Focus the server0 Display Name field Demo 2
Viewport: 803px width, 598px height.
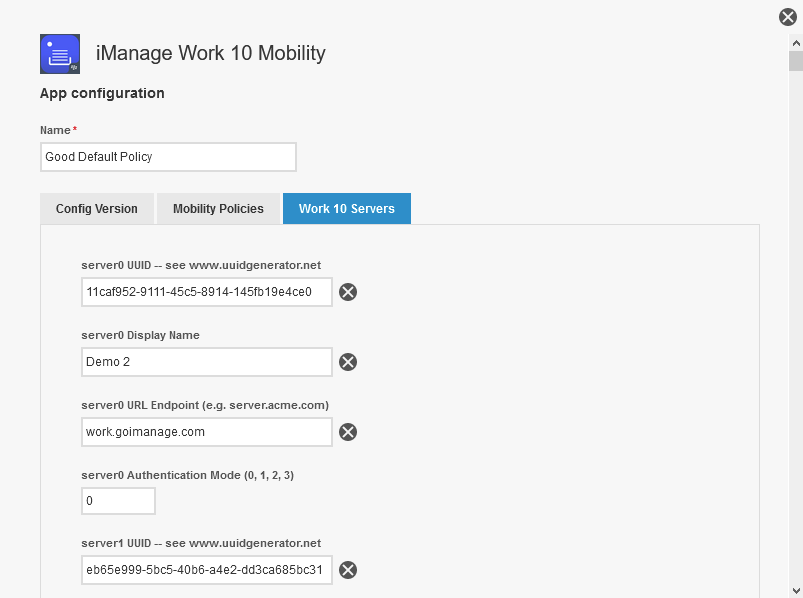207,362
